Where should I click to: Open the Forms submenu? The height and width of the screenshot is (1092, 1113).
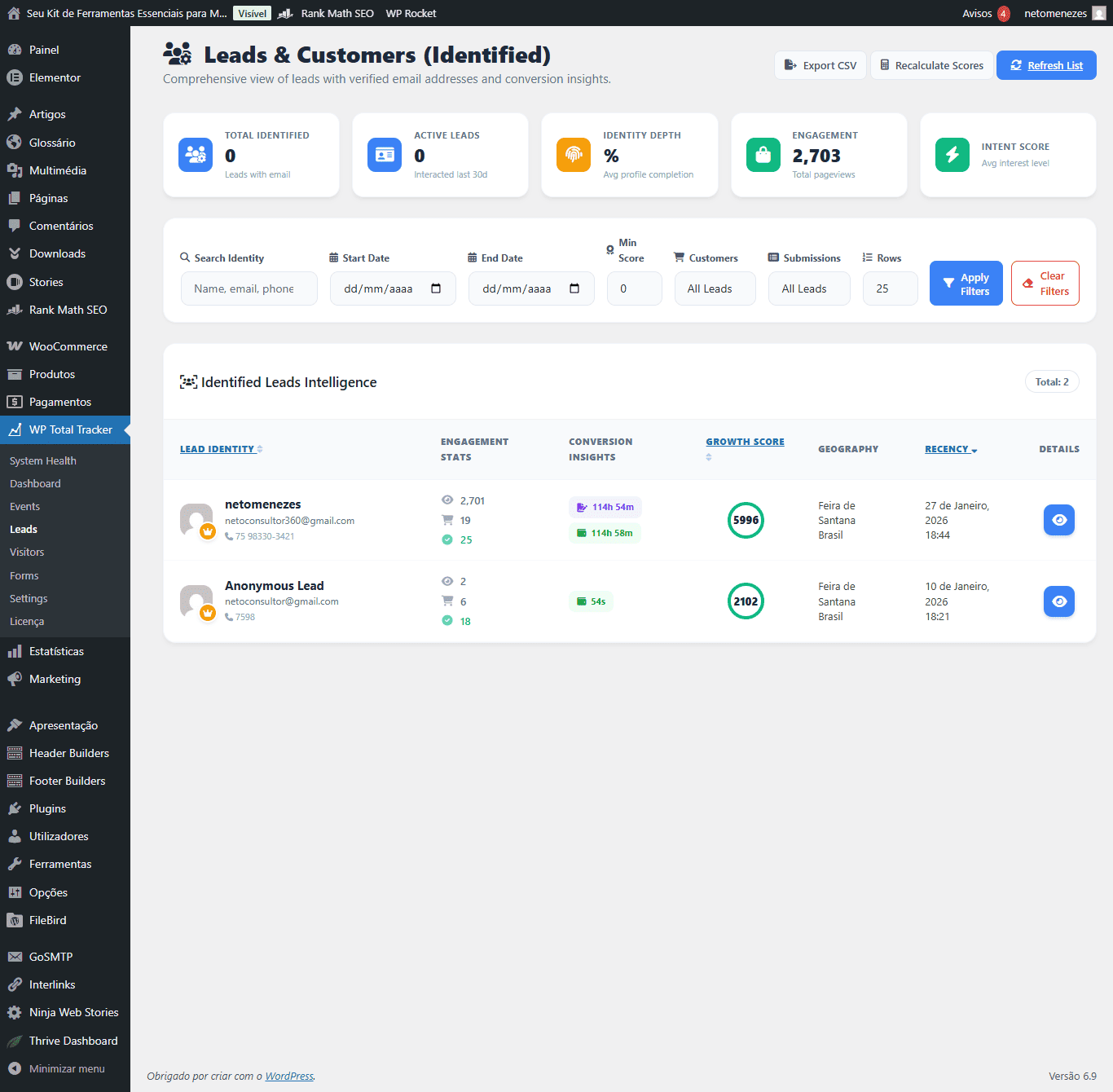[24, 575]
